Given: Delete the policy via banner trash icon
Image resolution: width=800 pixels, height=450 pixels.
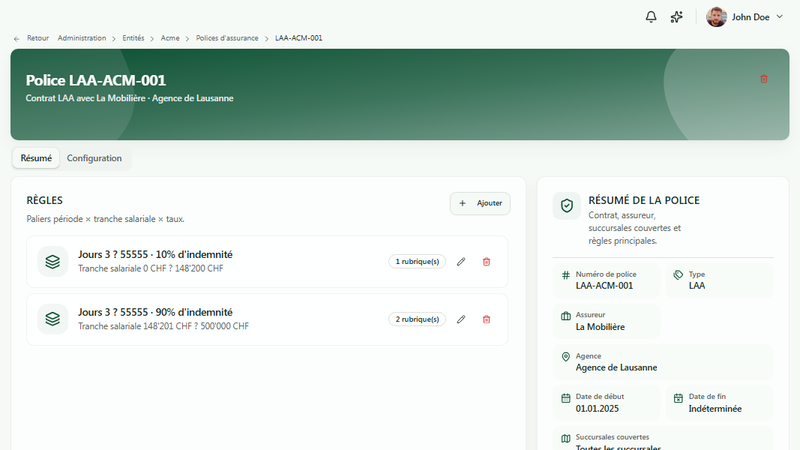Looking at the screenshot, I should coord(764,79).
